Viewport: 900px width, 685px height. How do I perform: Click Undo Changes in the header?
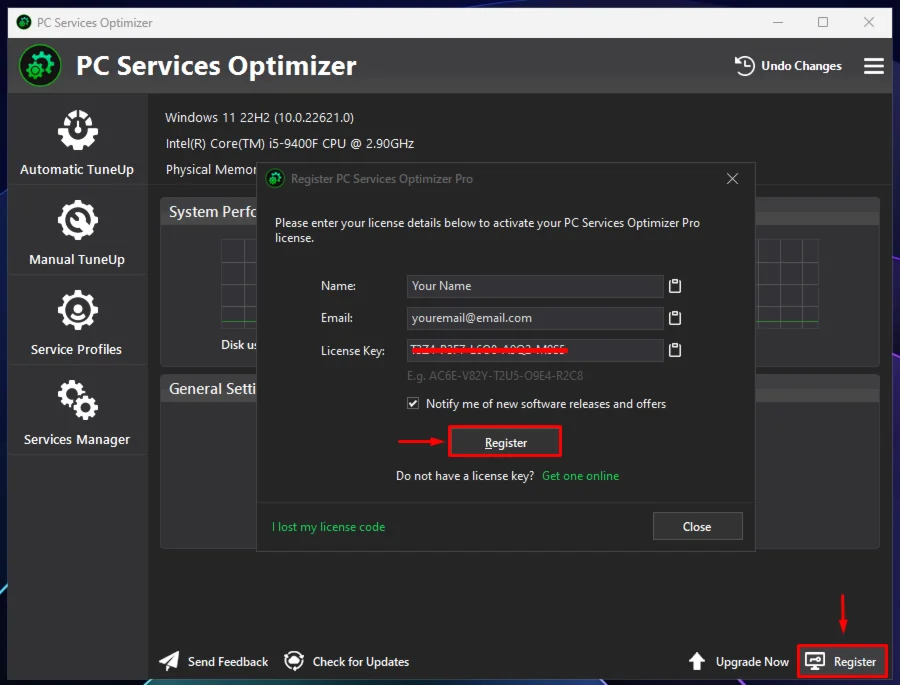point(788,66)
